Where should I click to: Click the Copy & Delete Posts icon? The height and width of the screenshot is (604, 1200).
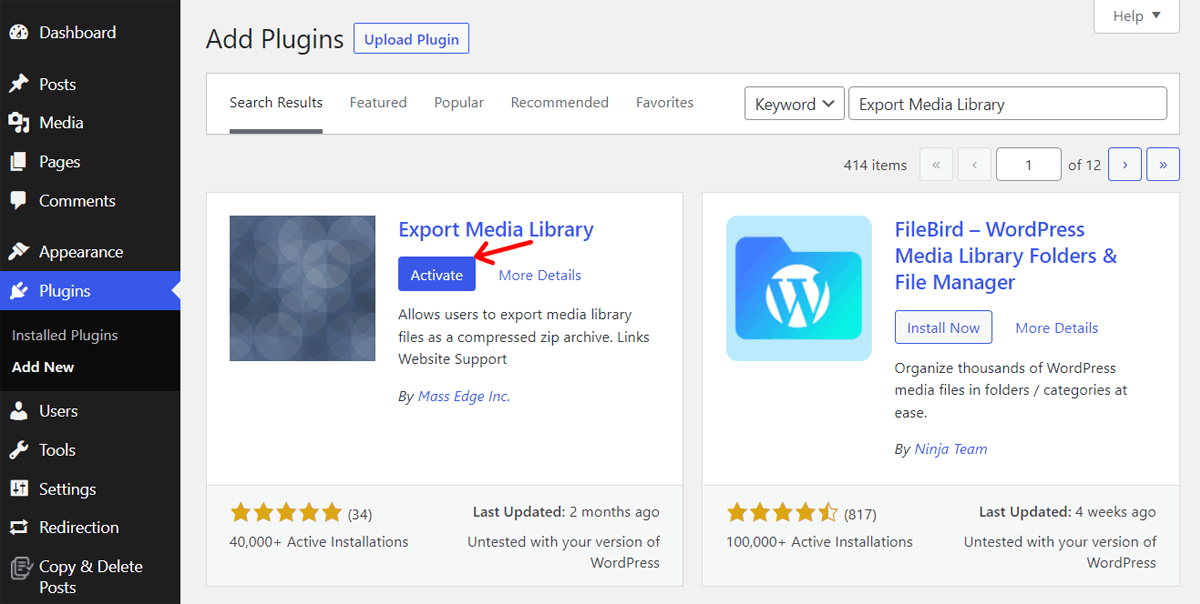click(x=19, y=568)
